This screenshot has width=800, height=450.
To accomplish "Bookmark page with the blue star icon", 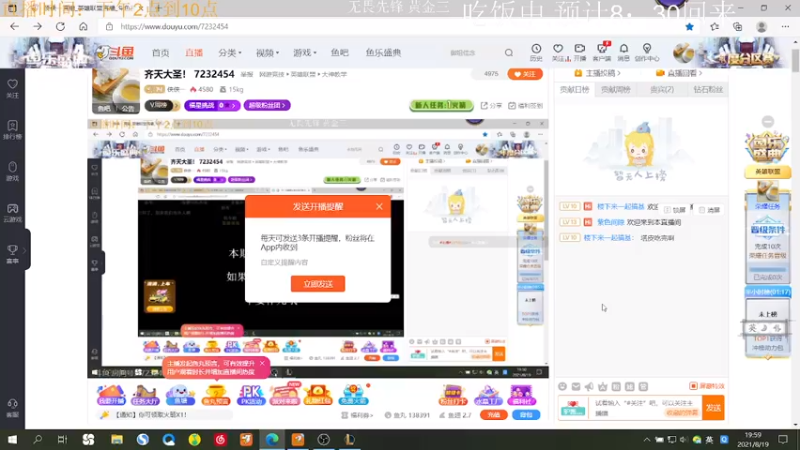I will [689, 27].
